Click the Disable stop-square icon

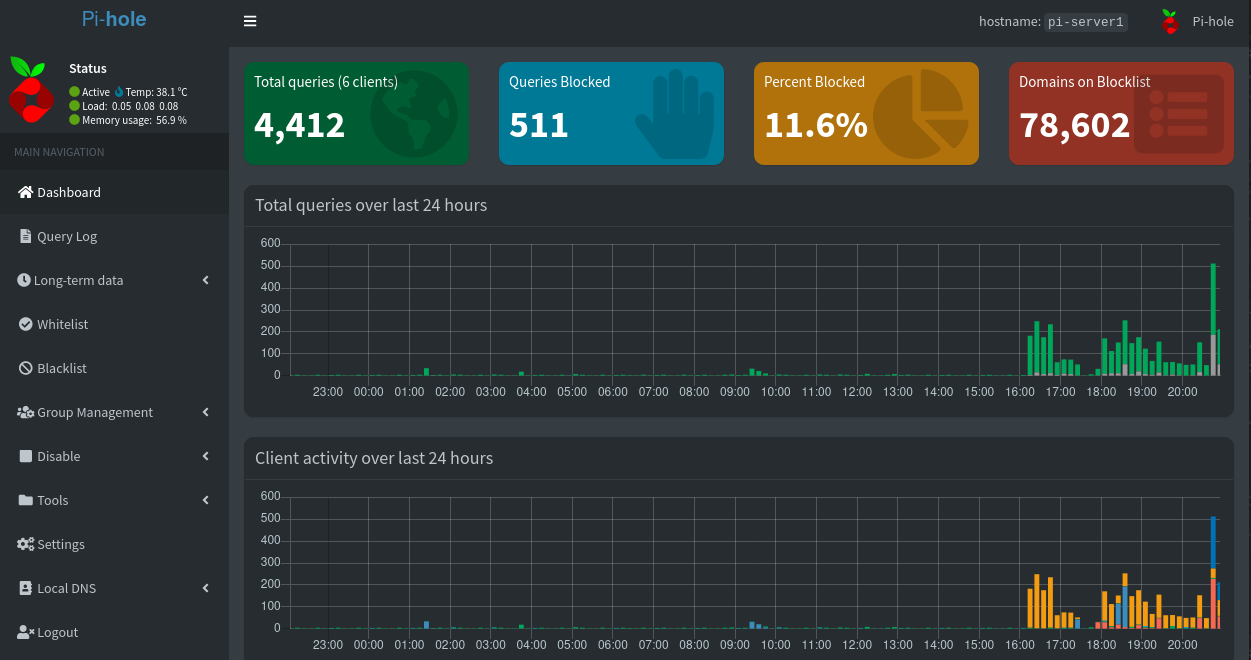coord(27,456)
